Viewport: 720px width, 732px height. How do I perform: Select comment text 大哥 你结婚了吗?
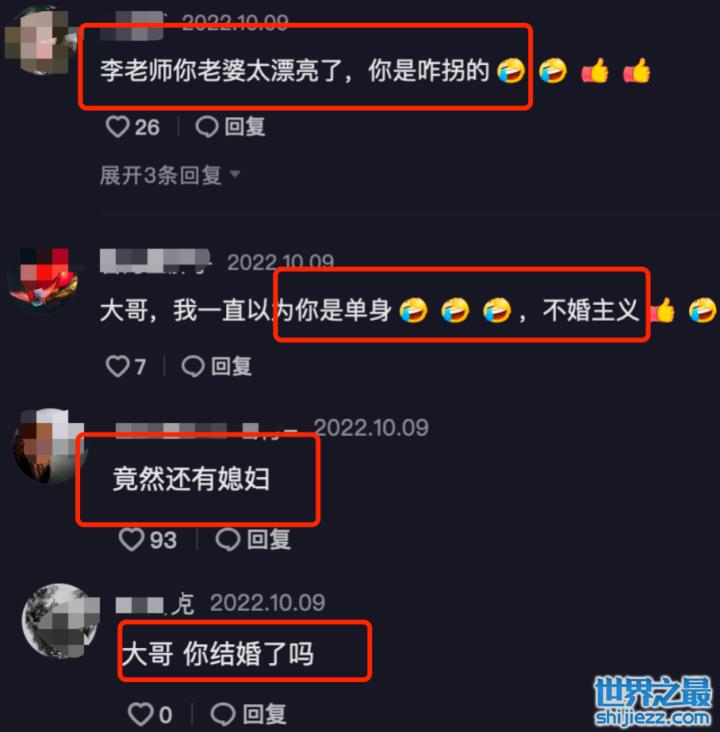[x=218, y=654]
